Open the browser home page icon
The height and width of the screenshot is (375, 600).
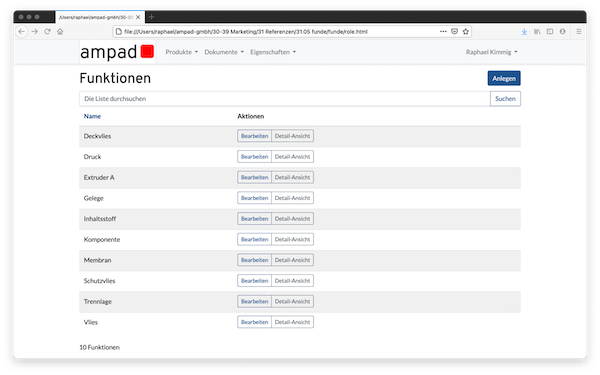point(60,31)
